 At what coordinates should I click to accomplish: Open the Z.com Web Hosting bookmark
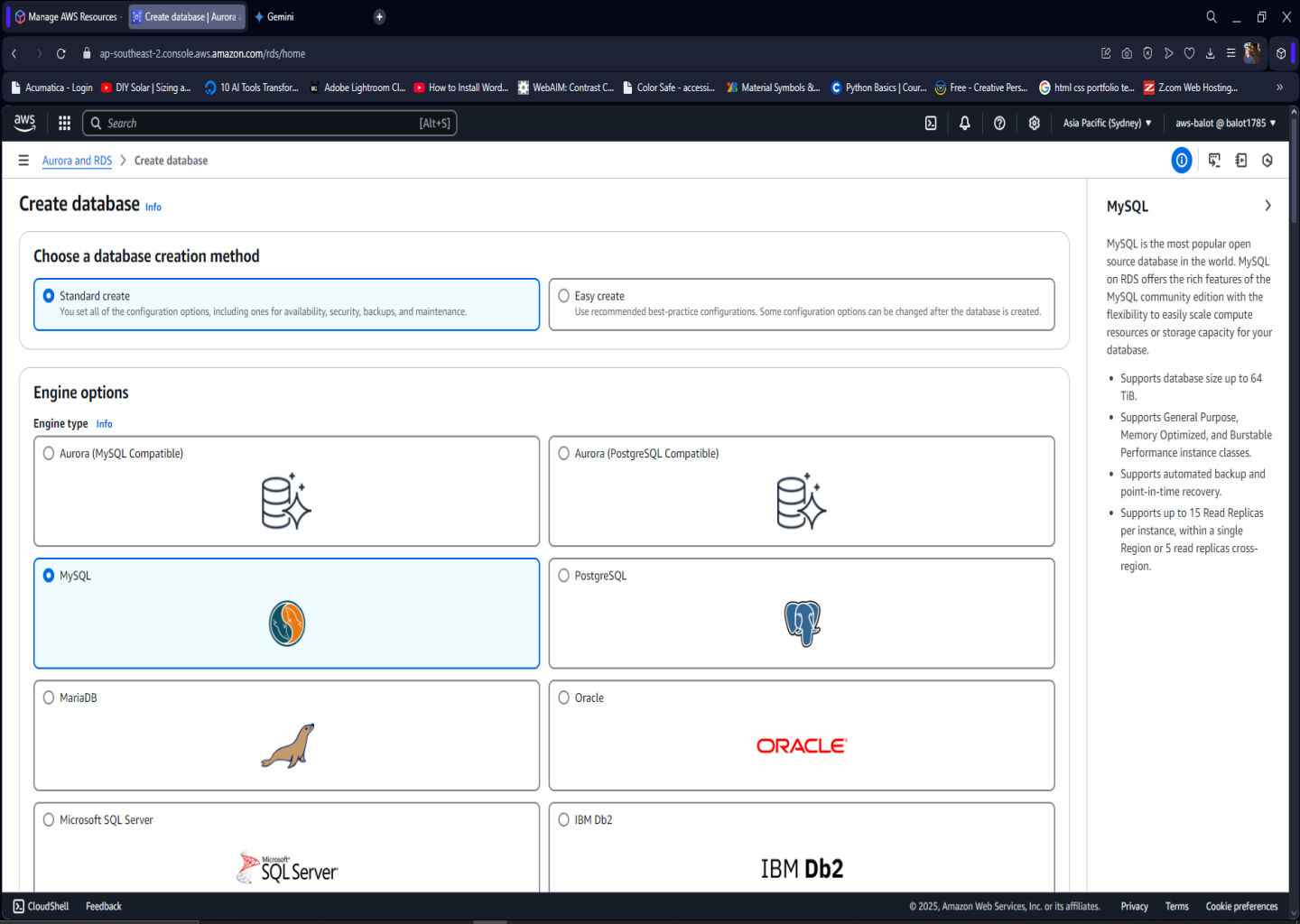pyautogui.click(x=1190, y=88)
